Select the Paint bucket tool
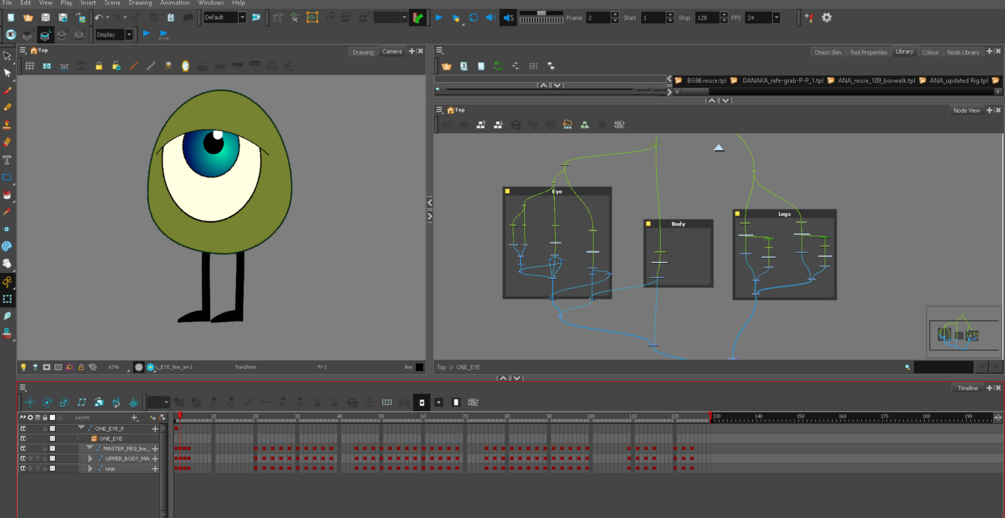This screenshot has width=1005, height=518. point(8,194)
